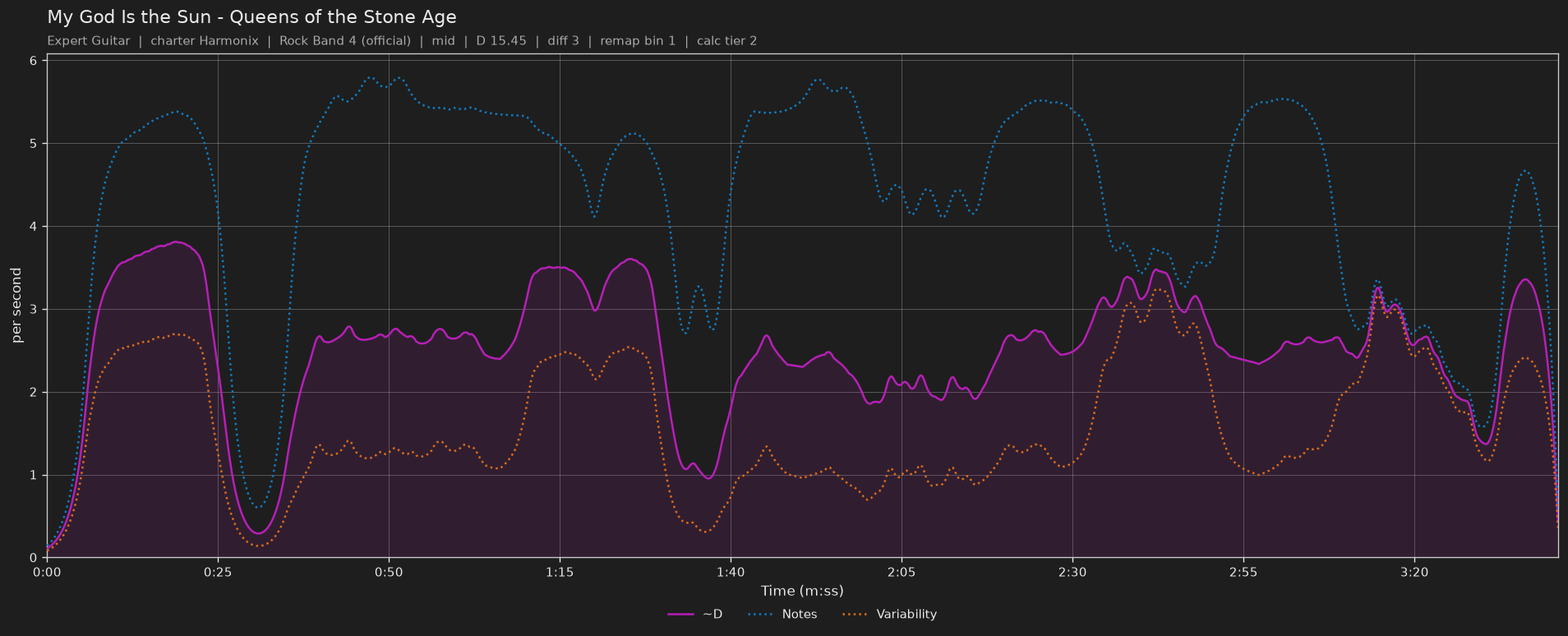Click the y-axis tick label 4
Screen dimensions: 1568x636
33,227
